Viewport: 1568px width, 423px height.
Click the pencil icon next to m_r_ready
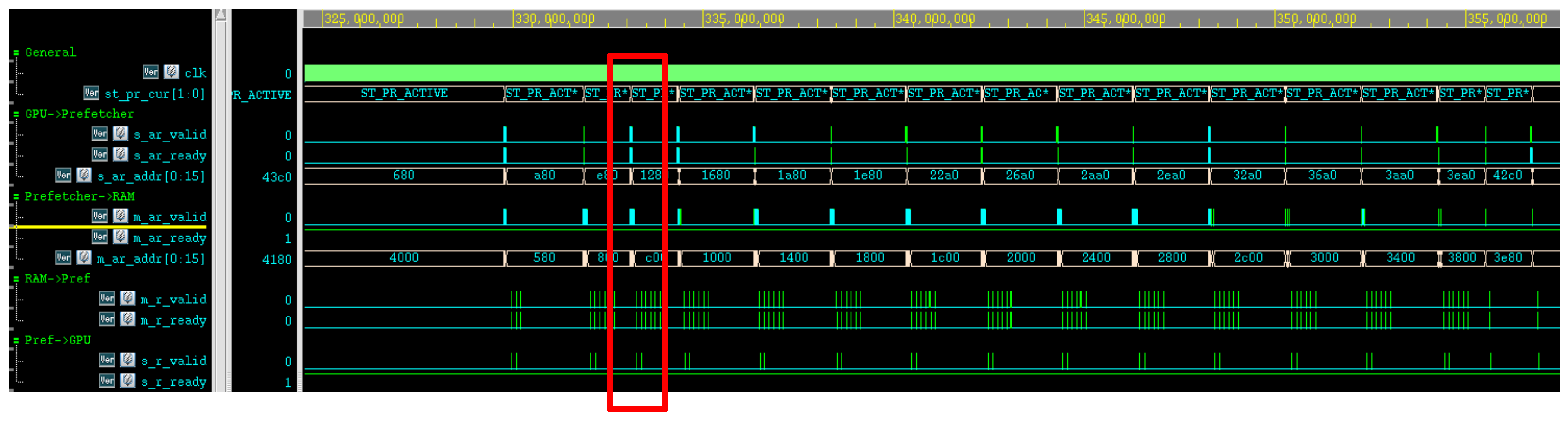pyautogui.click(x=128, y=319)
